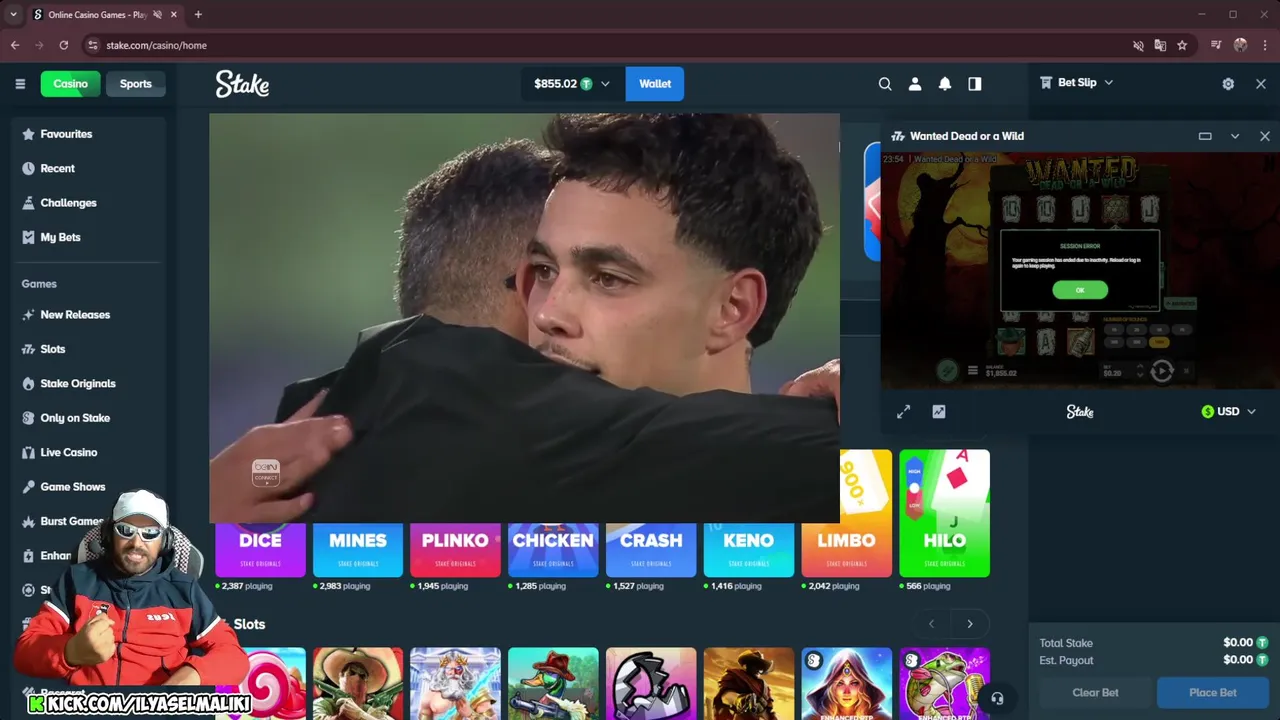The height and width of the screenshot is (720, 1280).
Task: Dismiss the session error with OK
Action: click(1080, 290)
